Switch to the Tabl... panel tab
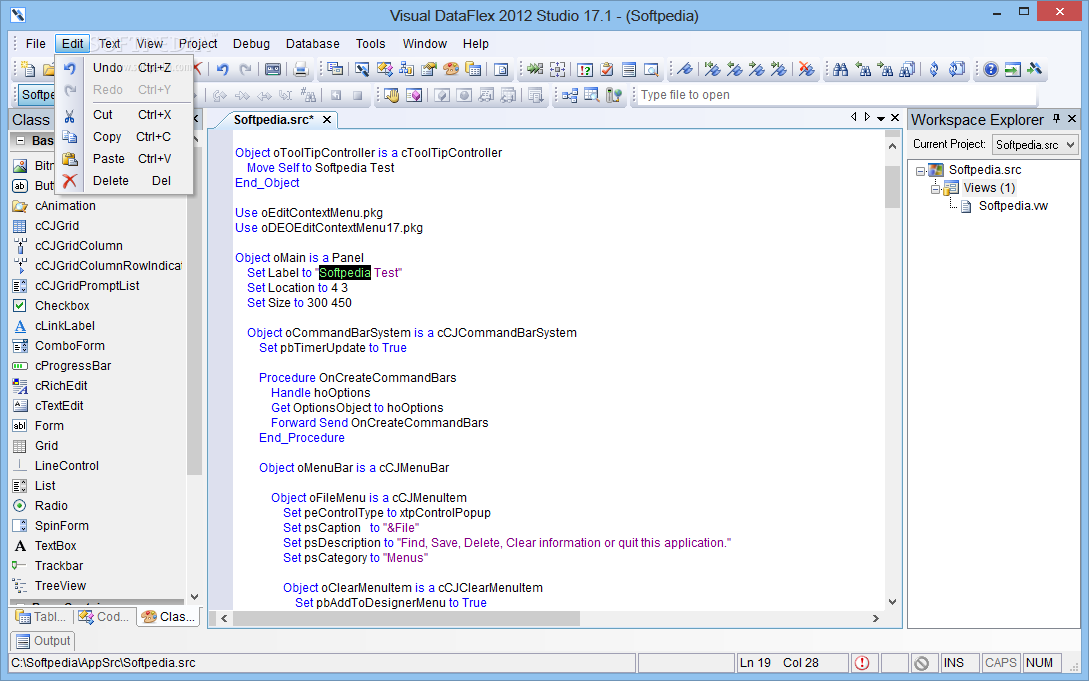Screen dimensions: 1089x681 tap(41, 616)
